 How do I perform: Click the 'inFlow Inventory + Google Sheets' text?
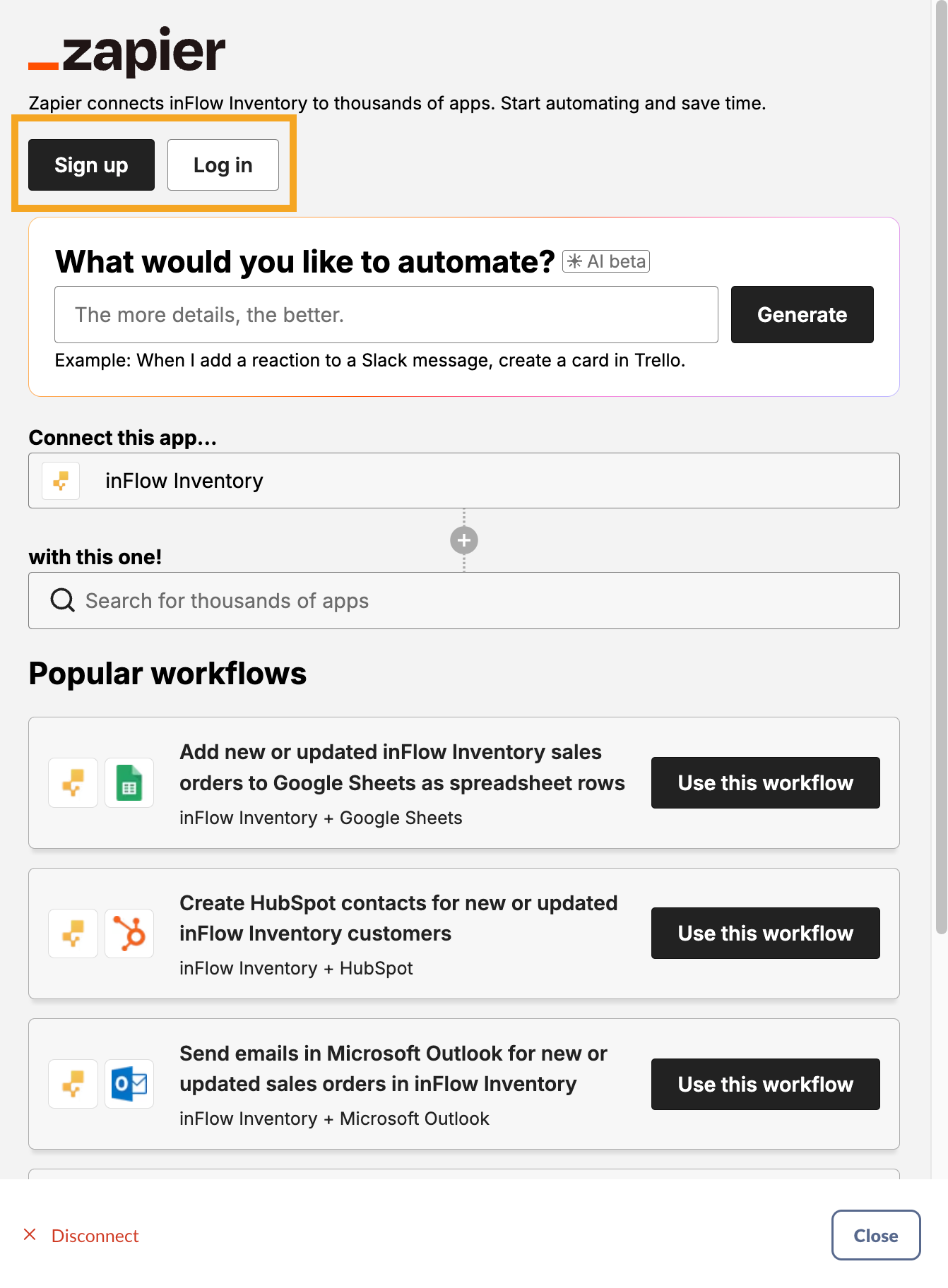[321, 818]
